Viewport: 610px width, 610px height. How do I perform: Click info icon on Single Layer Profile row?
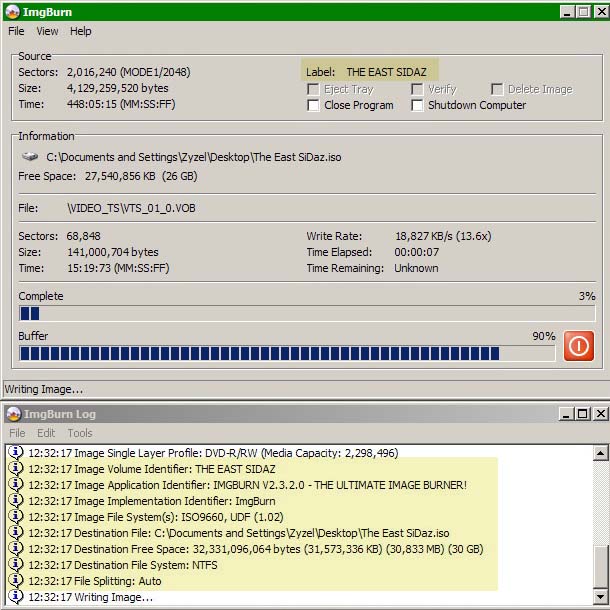pyautogui.click(x=16, y=452)
